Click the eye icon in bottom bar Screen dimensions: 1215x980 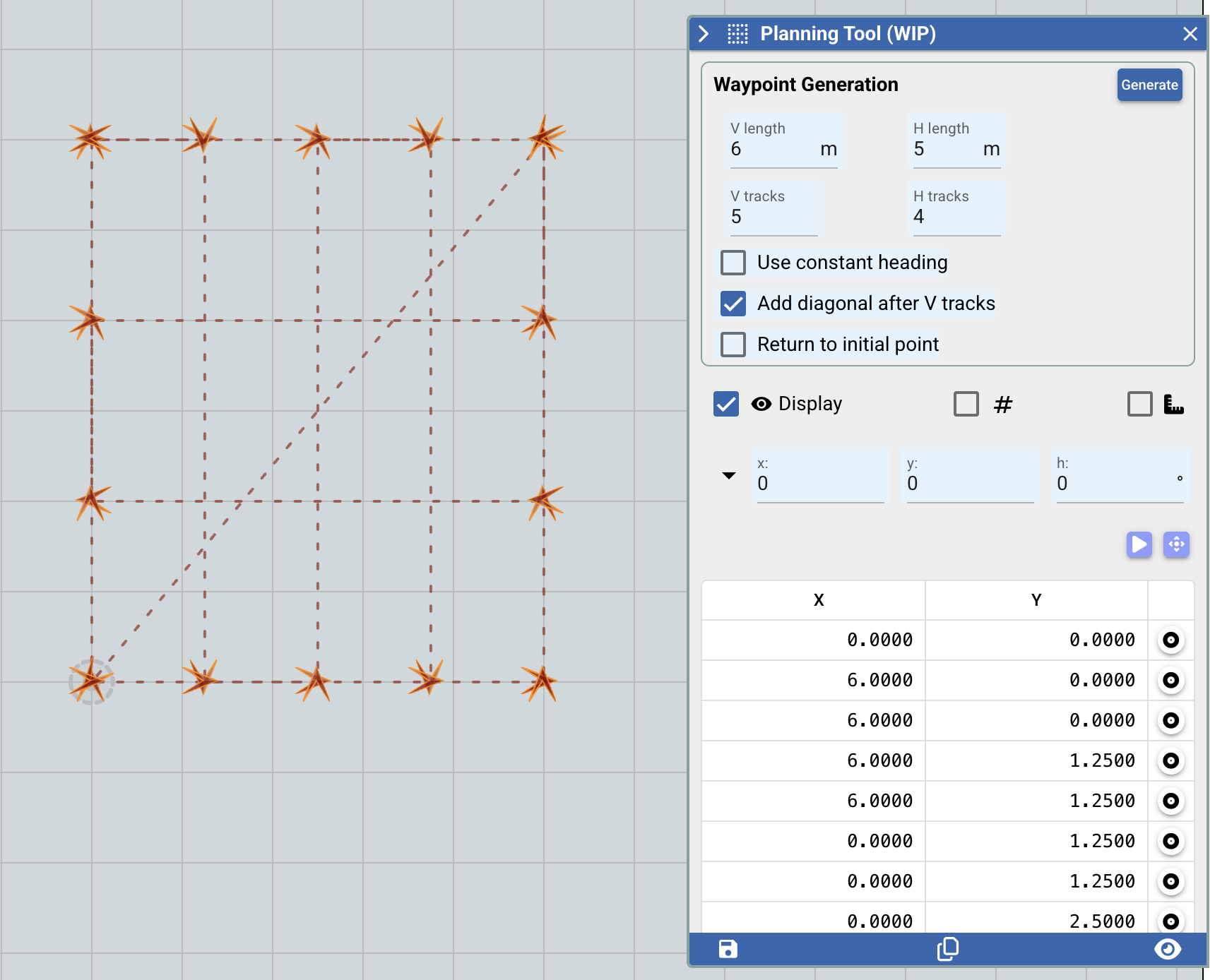pyautogui.click(x=1167, y=949)
